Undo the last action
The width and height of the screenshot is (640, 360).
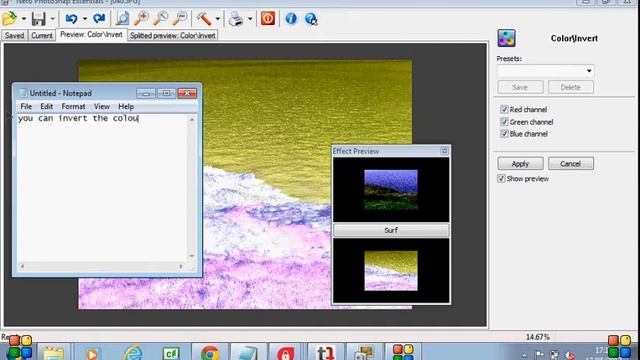[x=71, y=19]
